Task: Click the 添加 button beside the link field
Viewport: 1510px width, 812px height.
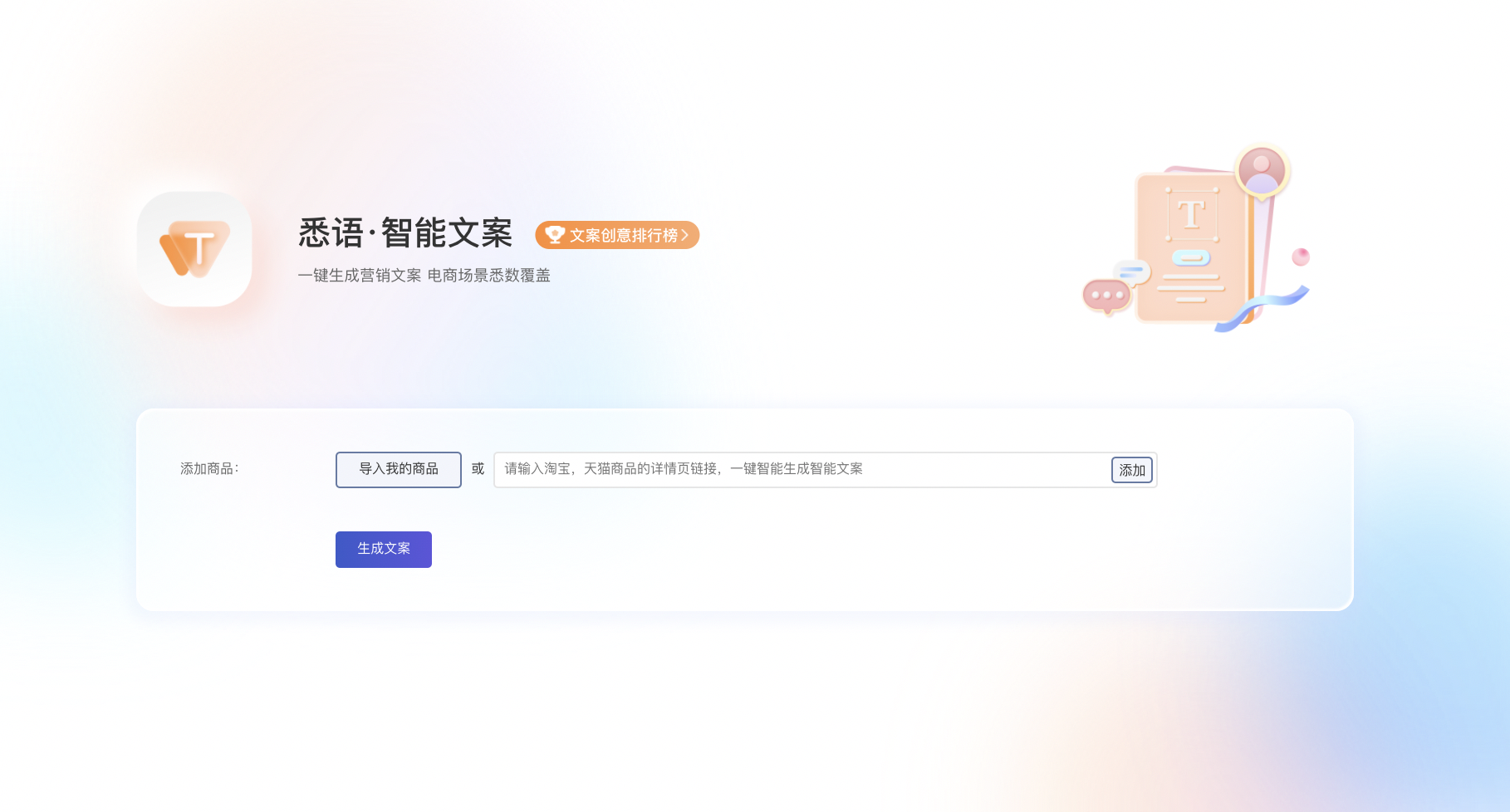Action: coord(1132,470)
